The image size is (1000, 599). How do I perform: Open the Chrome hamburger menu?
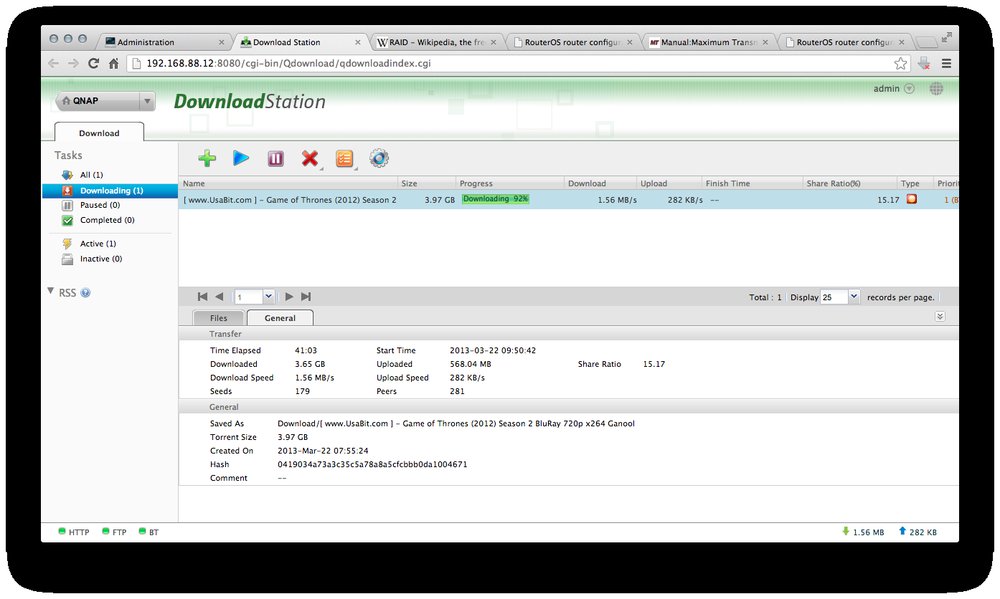[x=946, y=63]
